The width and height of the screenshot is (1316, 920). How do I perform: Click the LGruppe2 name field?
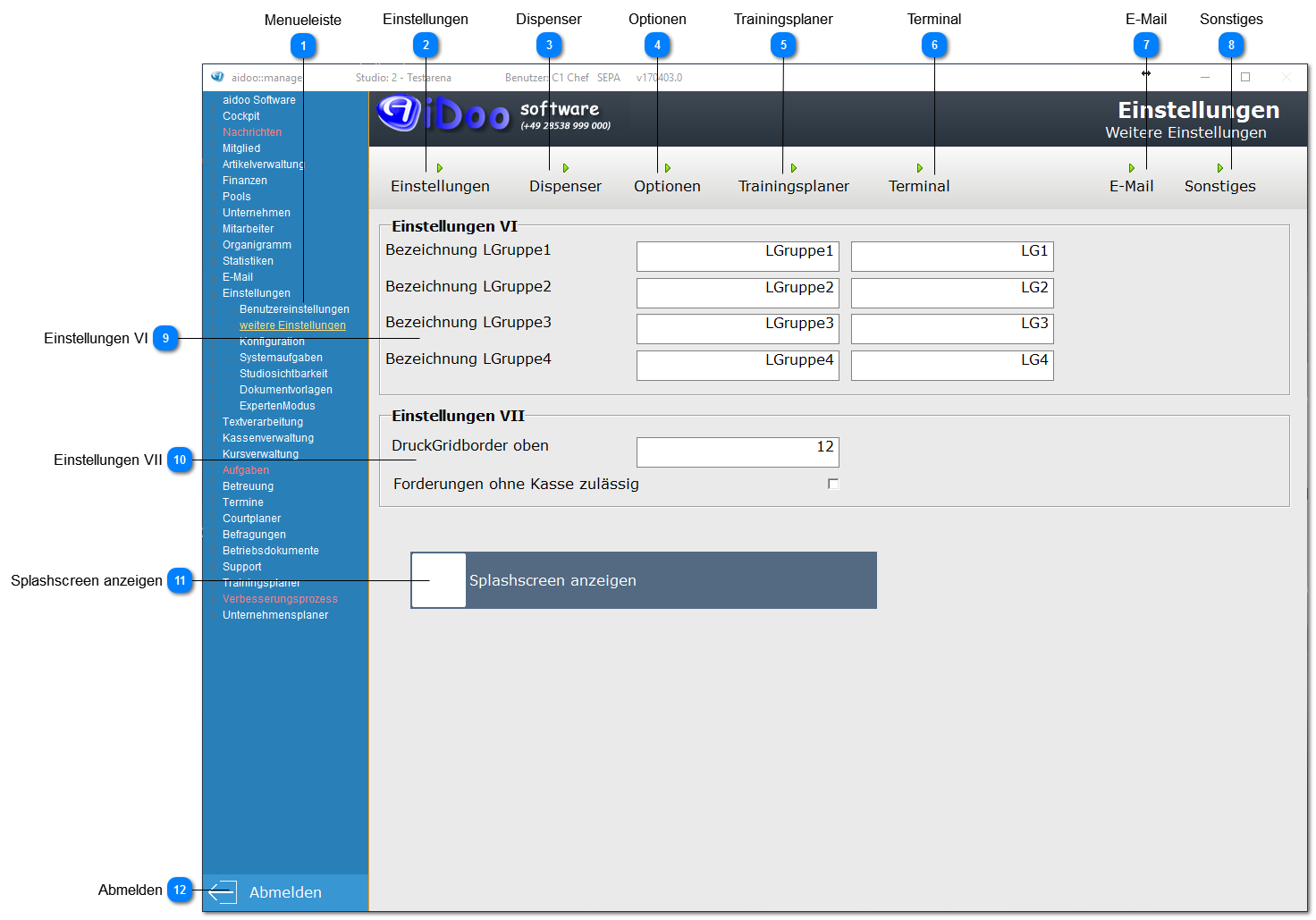coord(738,293)
